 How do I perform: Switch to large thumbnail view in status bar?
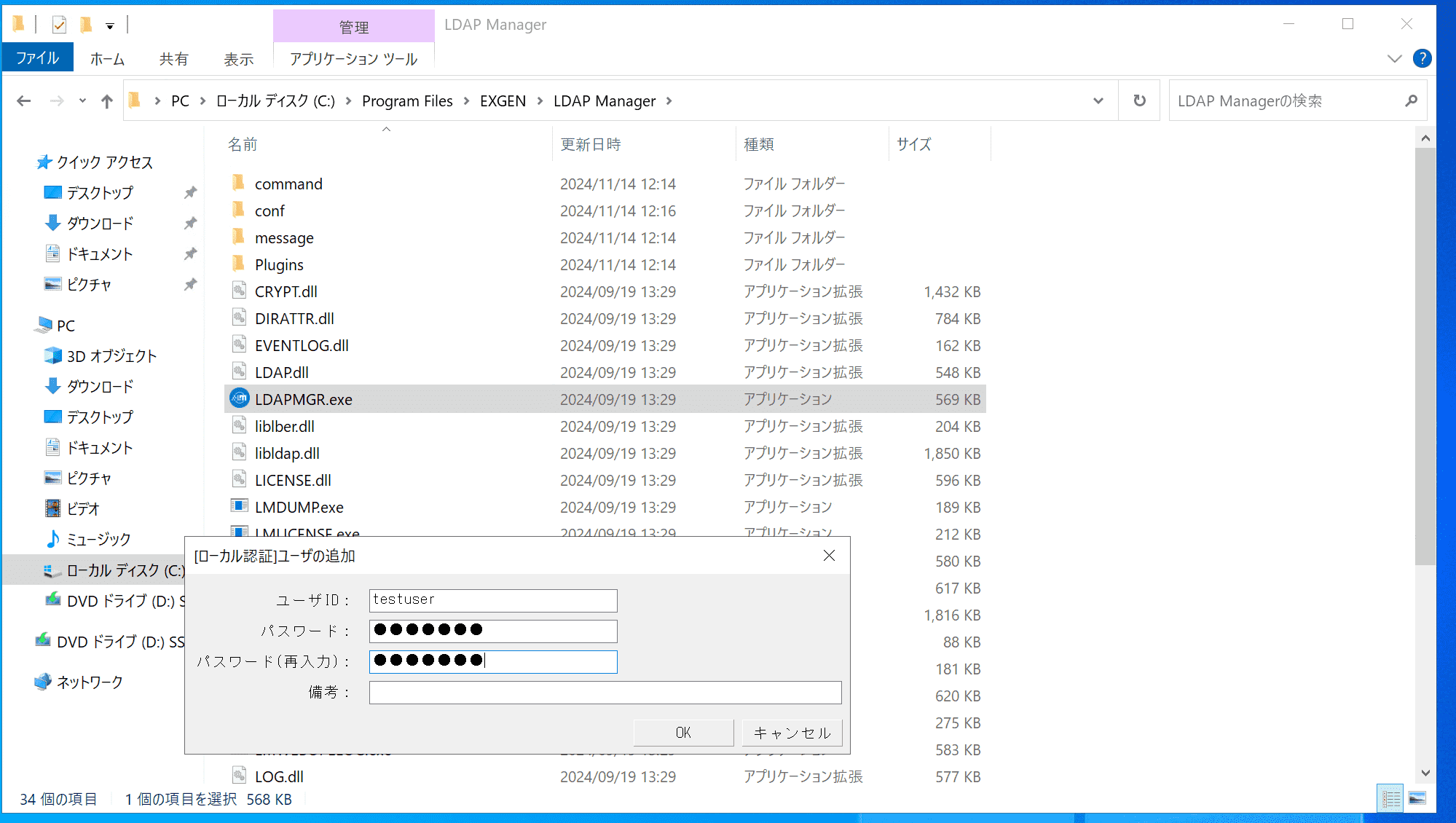coord(1416,798)
